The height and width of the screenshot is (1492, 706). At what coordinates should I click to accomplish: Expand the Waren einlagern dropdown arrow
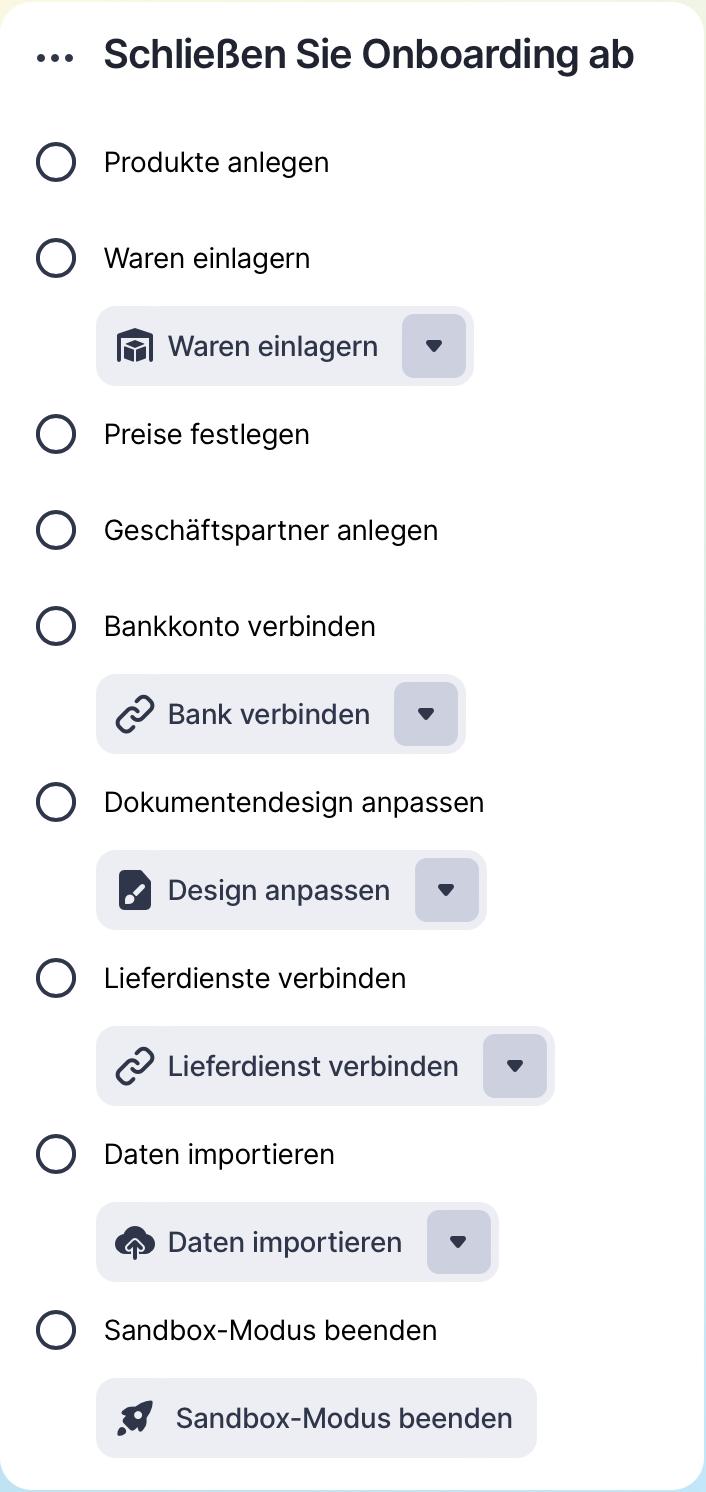(x=434, y=346)
